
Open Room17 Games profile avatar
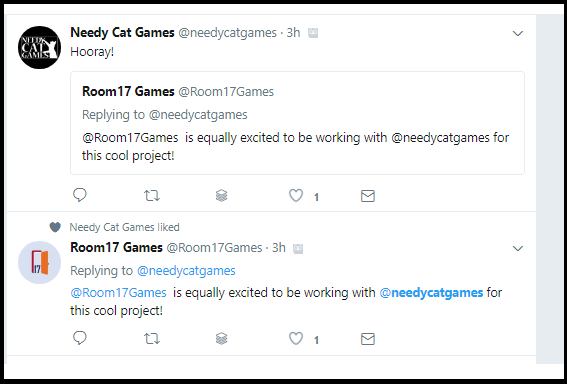click(39, 263)
